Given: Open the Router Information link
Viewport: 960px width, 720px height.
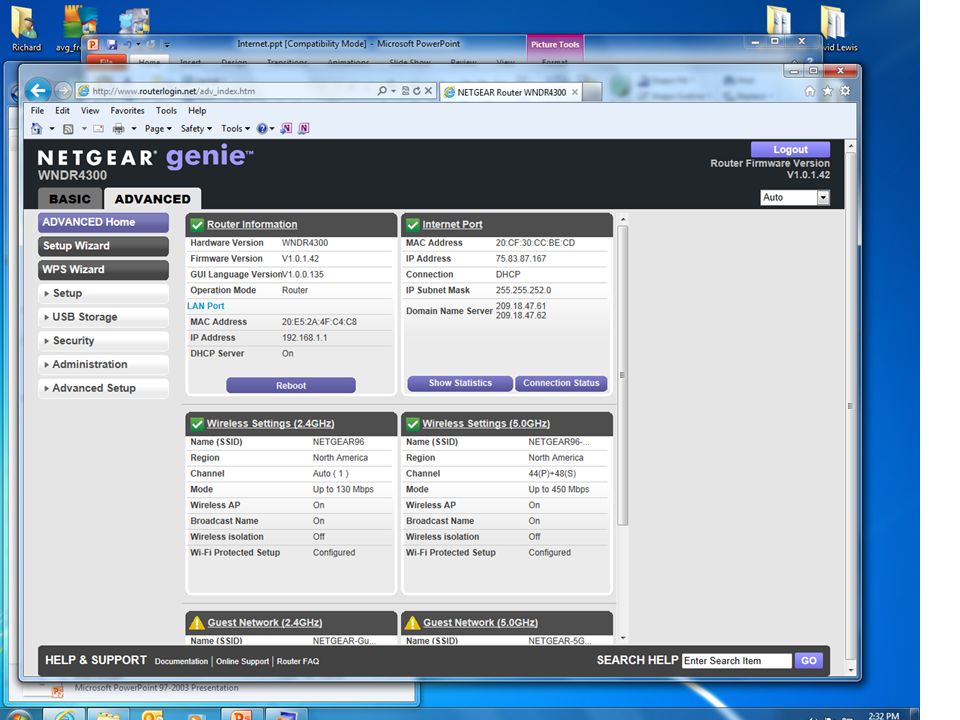Looking at the screenshot, I should click(252, 225).
